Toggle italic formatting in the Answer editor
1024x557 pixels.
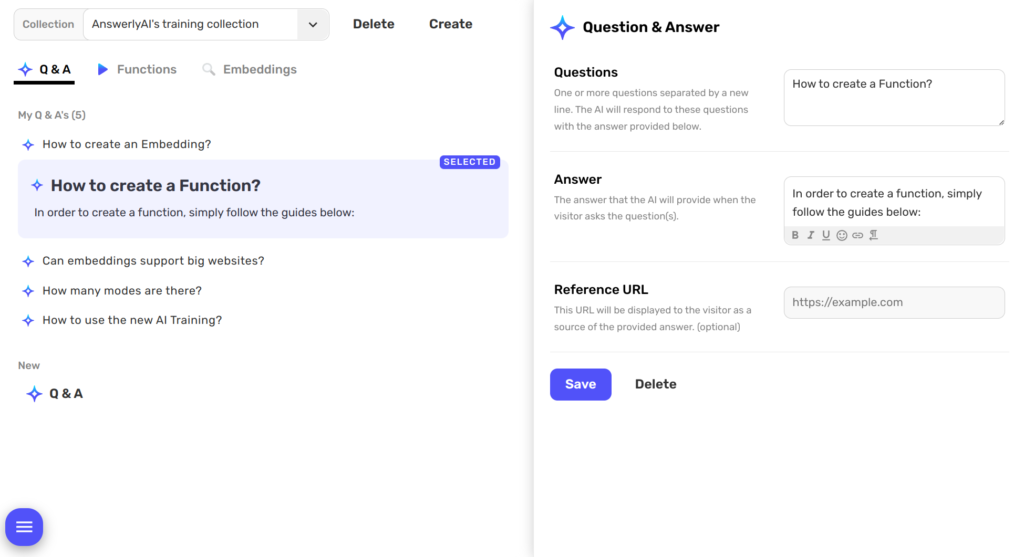pyautogui.click(x=811, y=236)
